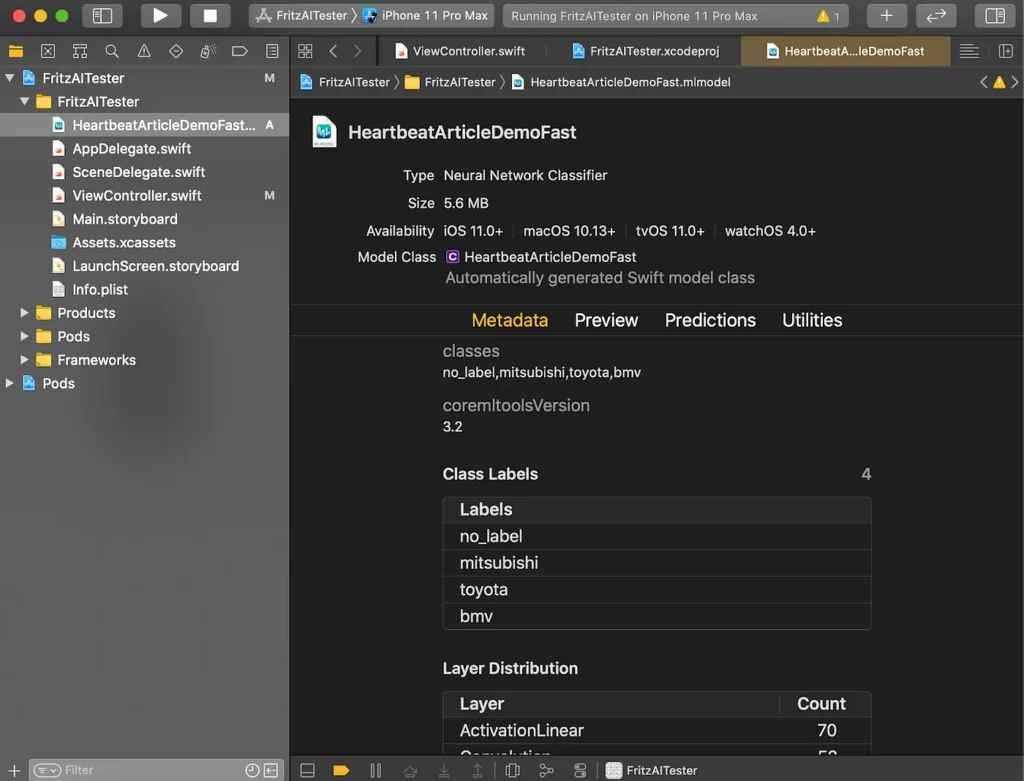This screenshot has width=1024, height=781.
Task: Switch to the Predictions tab
Action: pos(710,320)
